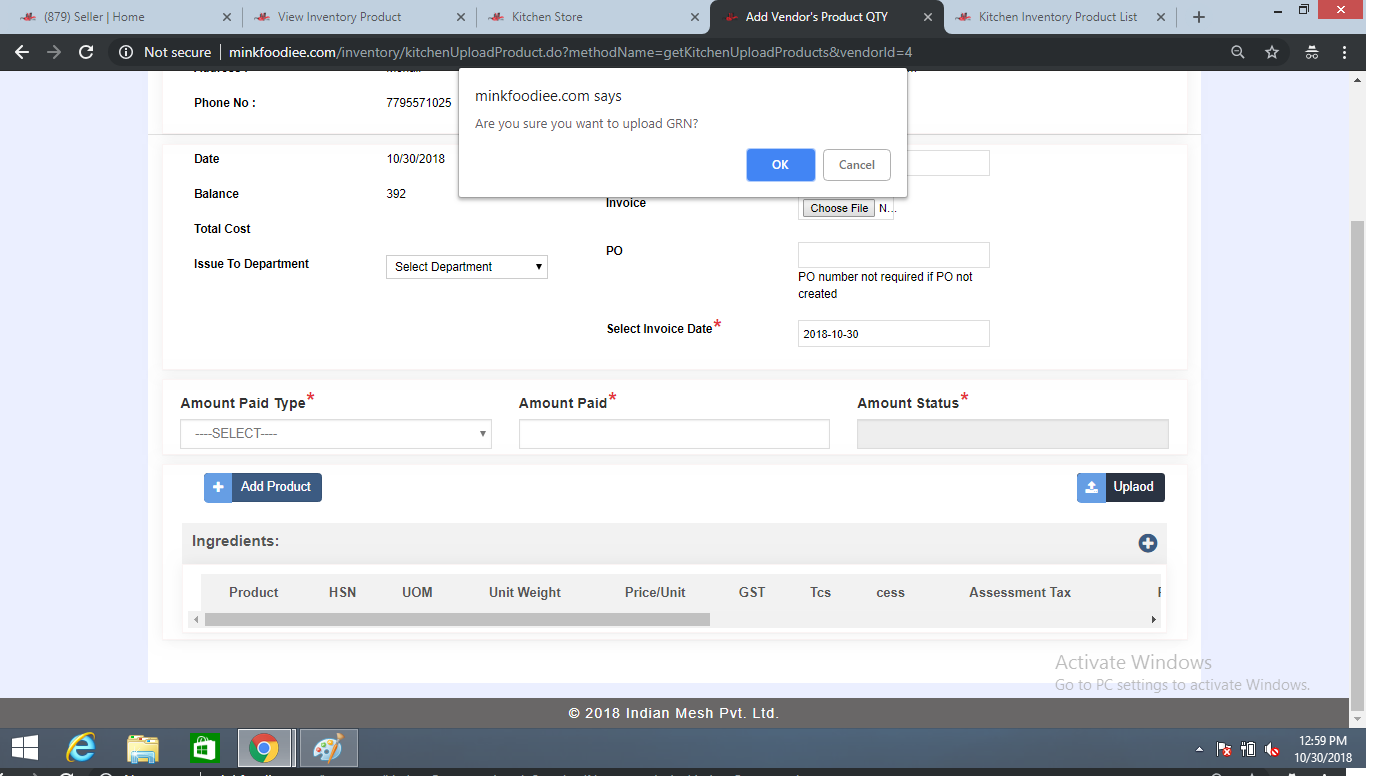The height and width of the screenshot is (776, 1392).
Task: Open the Windows Start menu
Action: click(x=24, y=748)
